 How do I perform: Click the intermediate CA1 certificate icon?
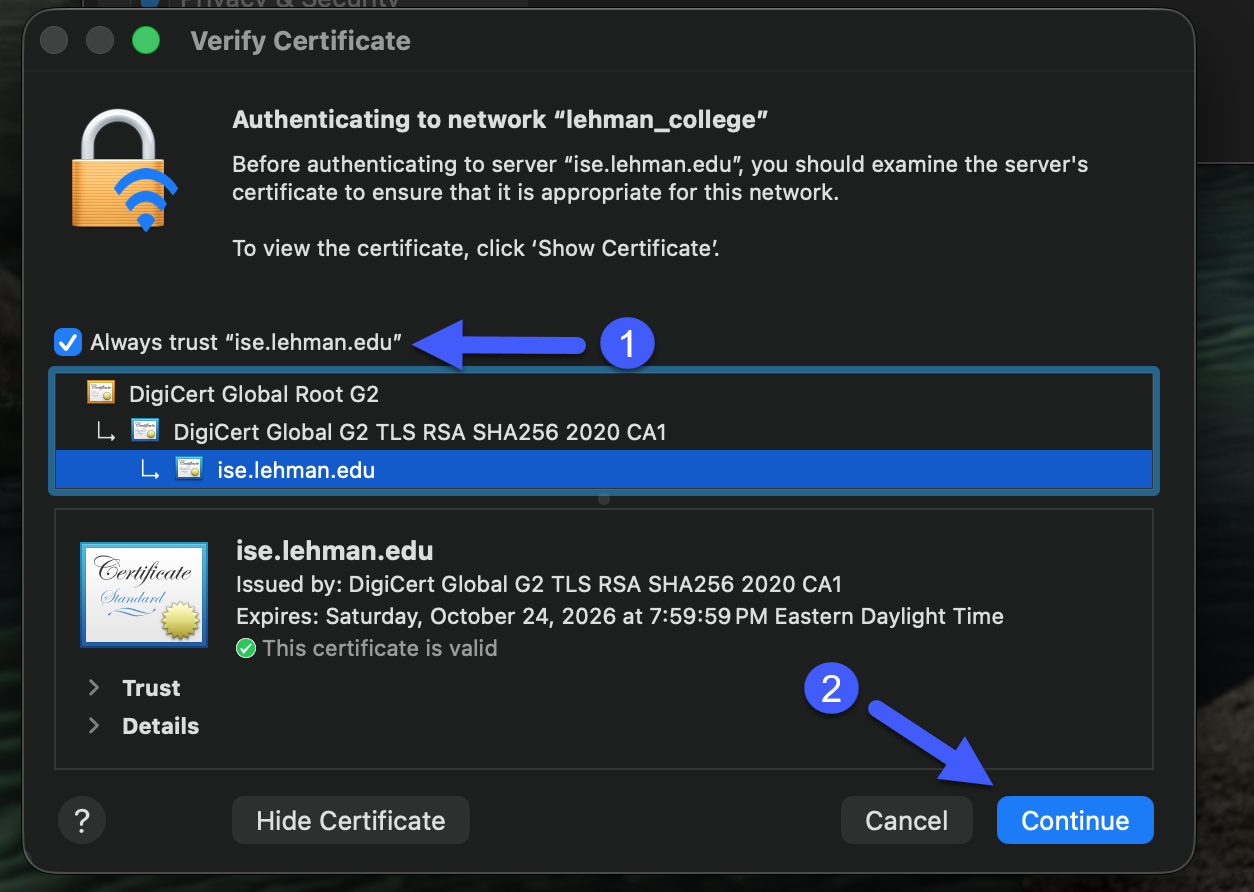[145, 431]
